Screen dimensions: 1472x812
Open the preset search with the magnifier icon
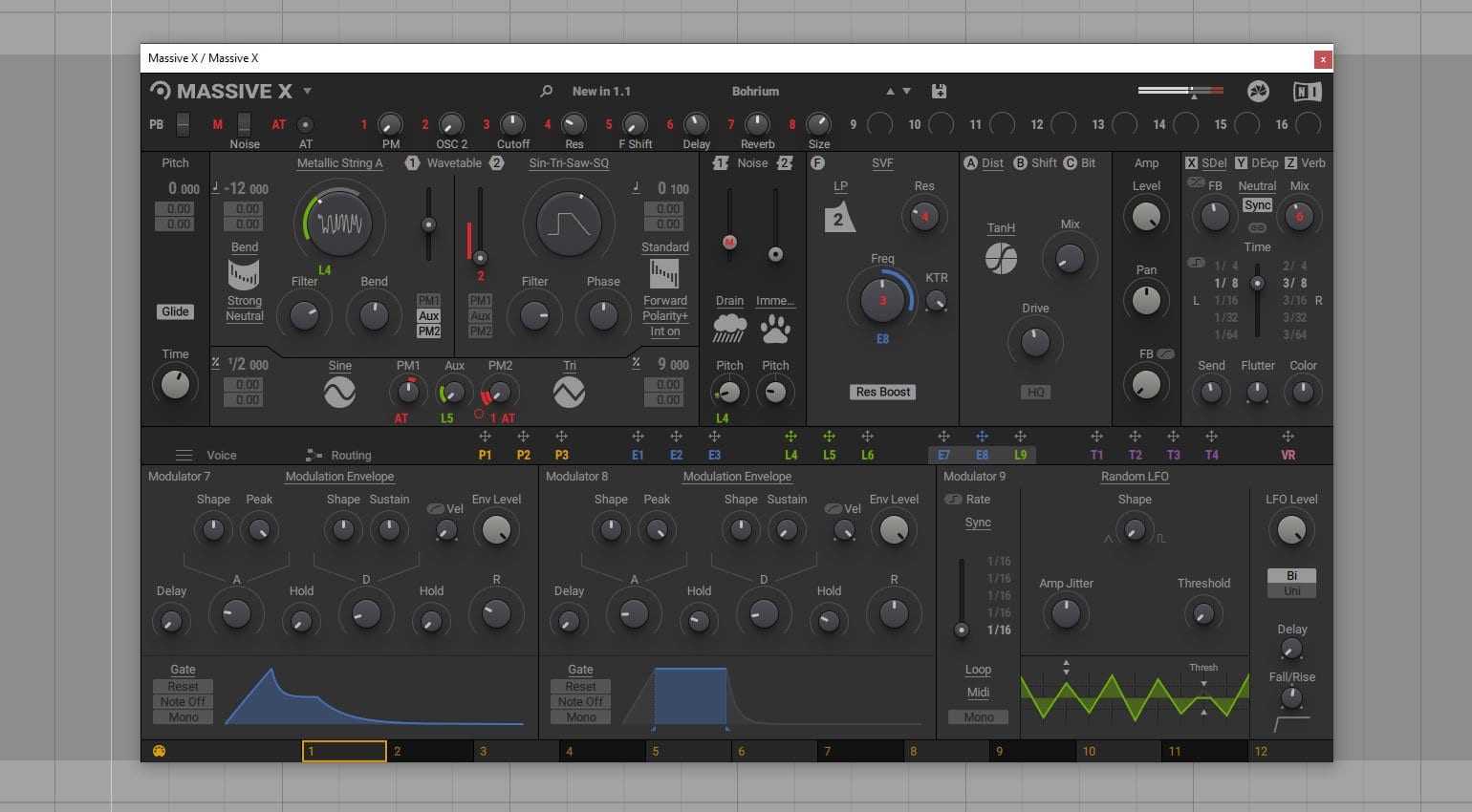(545, 91)
